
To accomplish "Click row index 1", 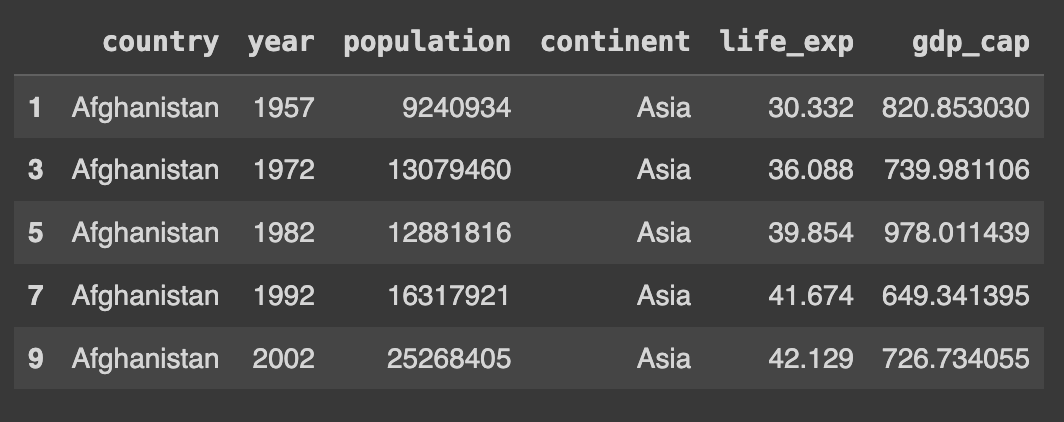I will (35, 107).
